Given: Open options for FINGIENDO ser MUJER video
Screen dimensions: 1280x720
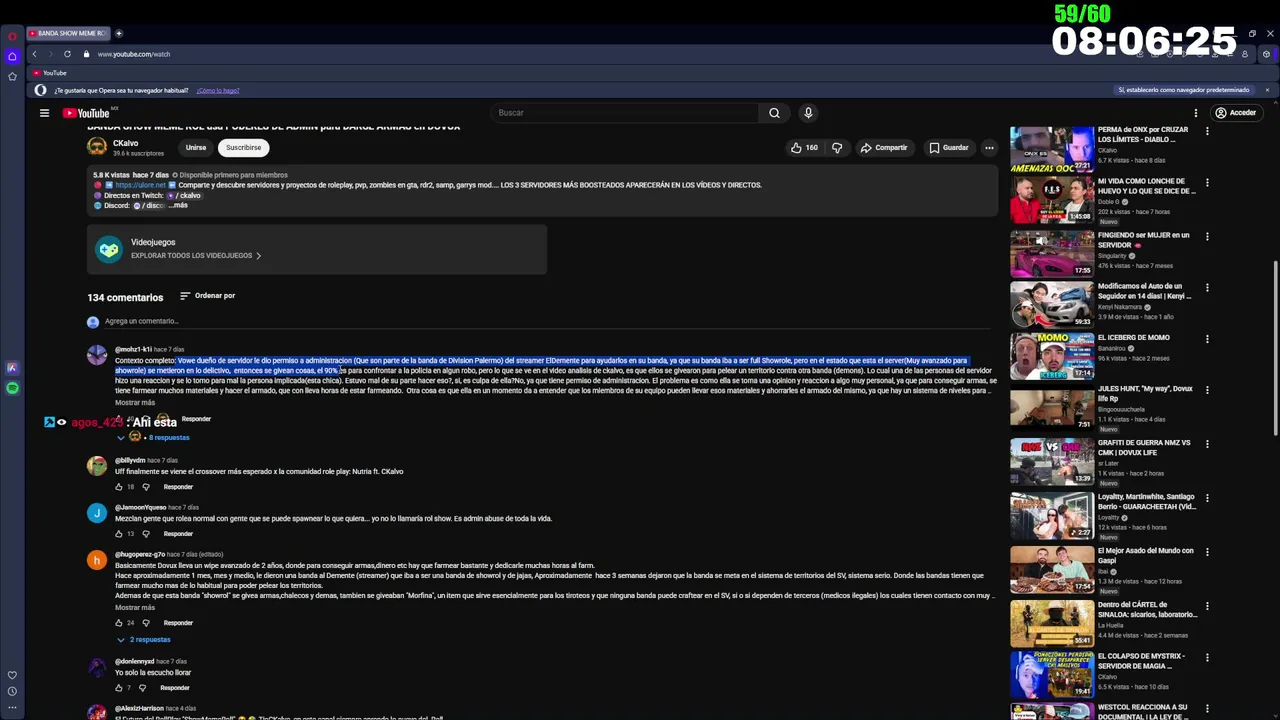Looking at the screenshot, I should tap(1207, 237).
